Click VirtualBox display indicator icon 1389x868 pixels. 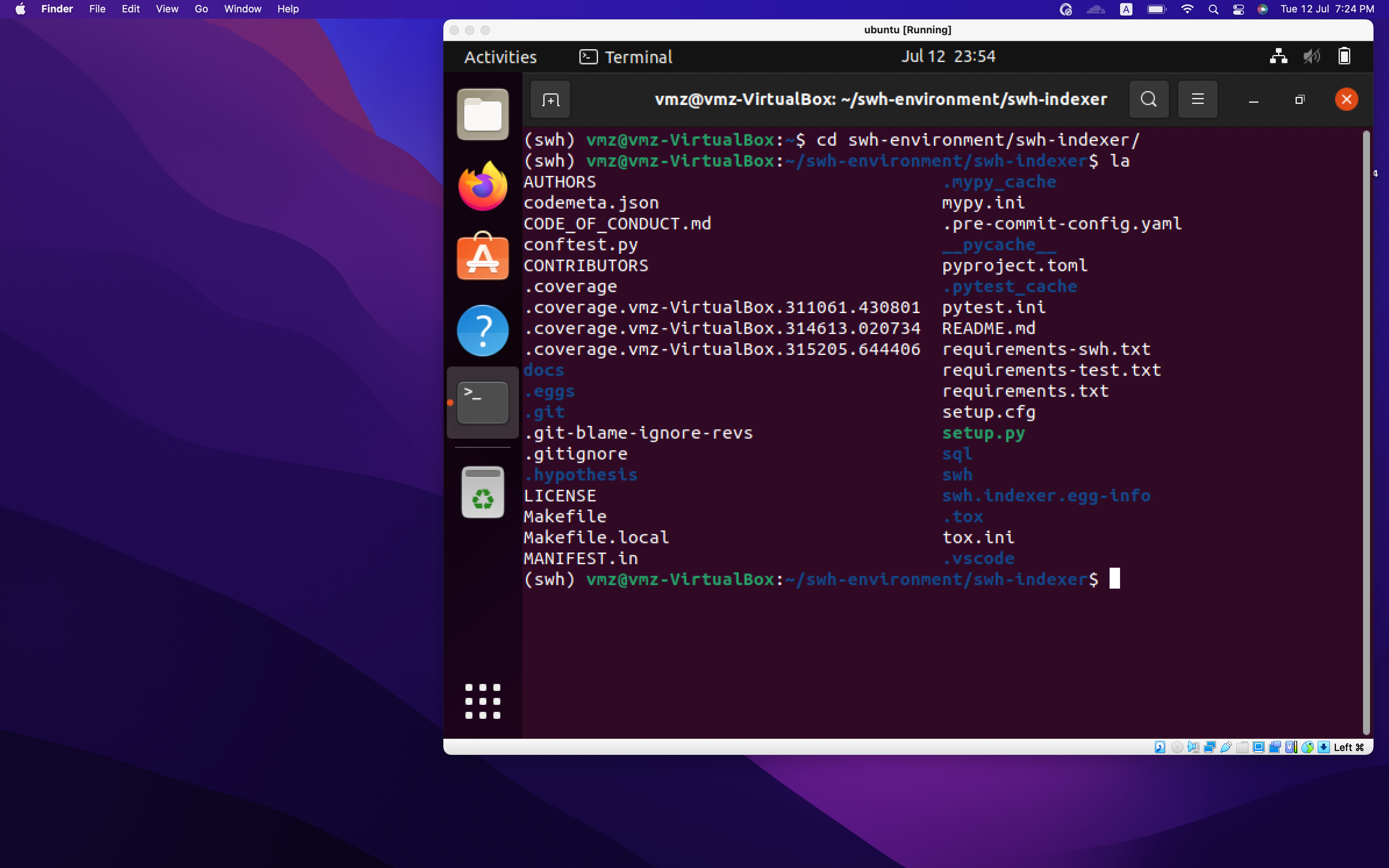pyautogui.click(x=1259, y=747)
